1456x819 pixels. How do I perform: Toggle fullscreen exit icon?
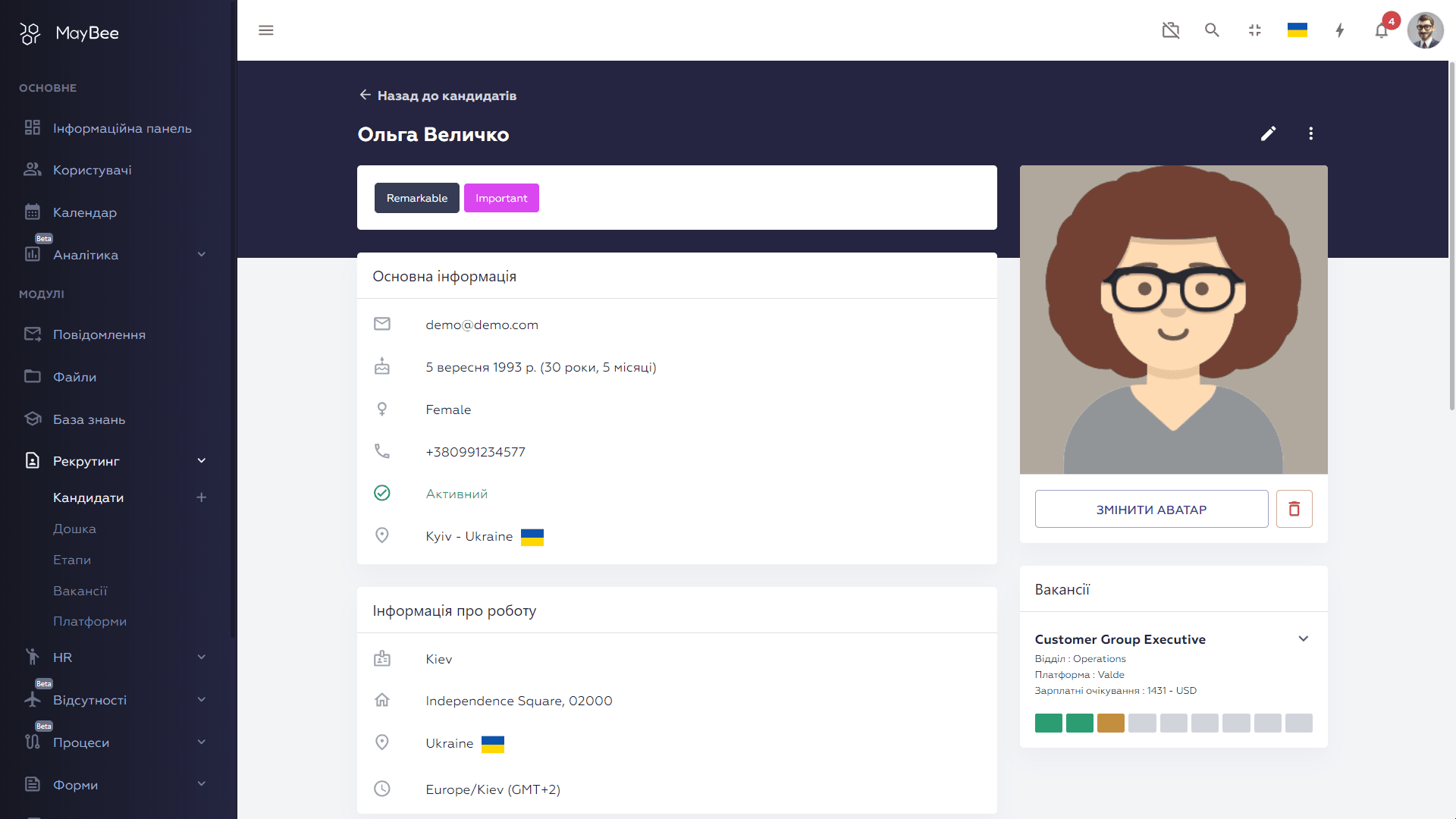pos(1254,30)
